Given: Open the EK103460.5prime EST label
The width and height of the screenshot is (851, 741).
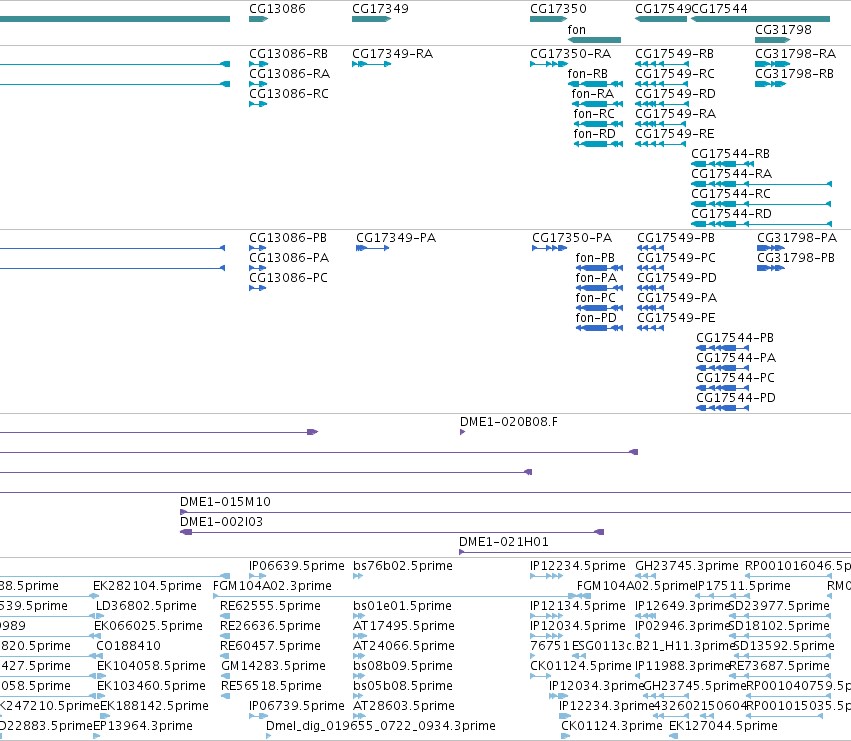Looking at the screenshot, I should 151,686.
